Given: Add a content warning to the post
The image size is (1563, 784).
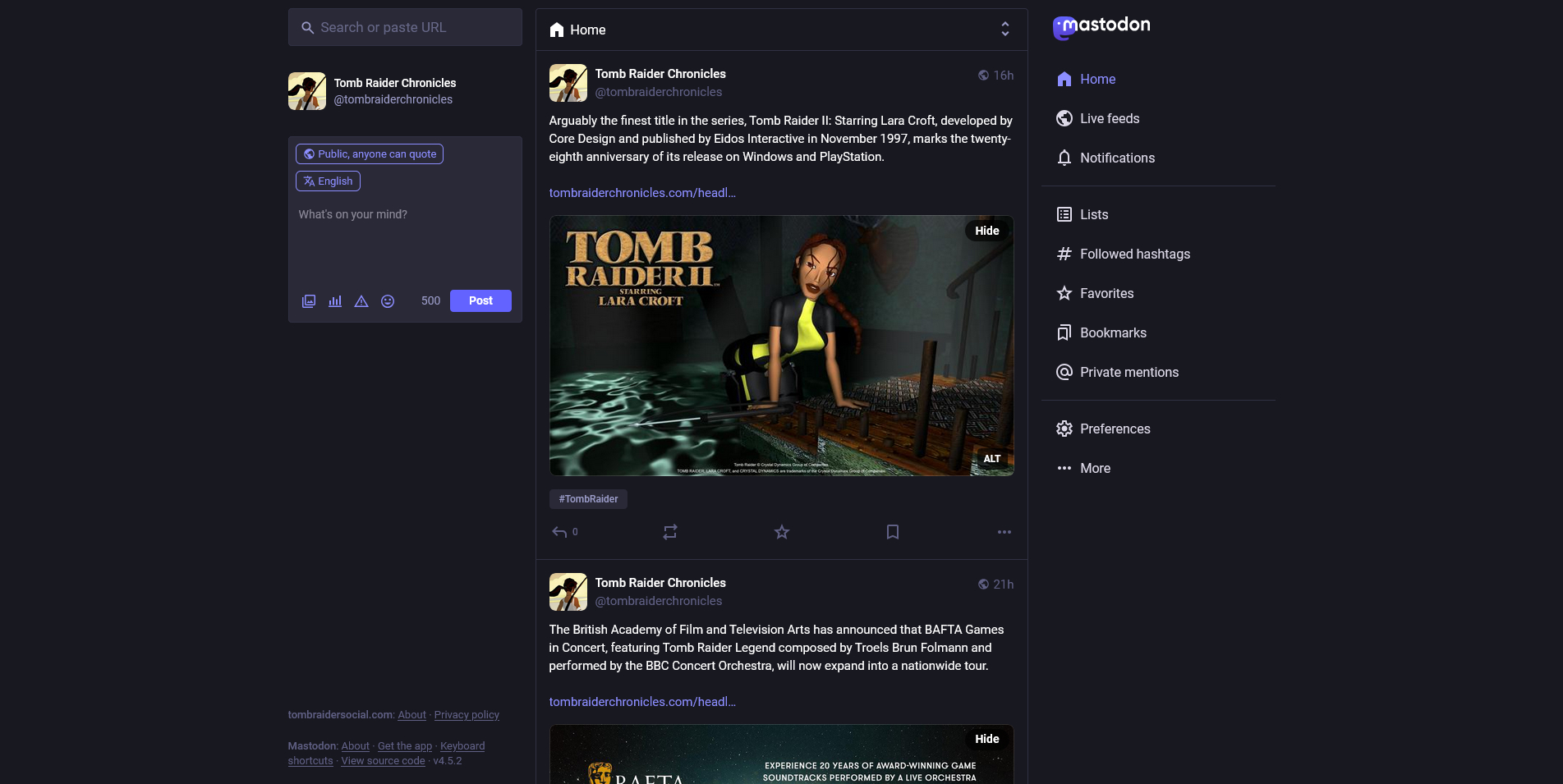Looking at the screenshot, I should (x=361, y=301).
